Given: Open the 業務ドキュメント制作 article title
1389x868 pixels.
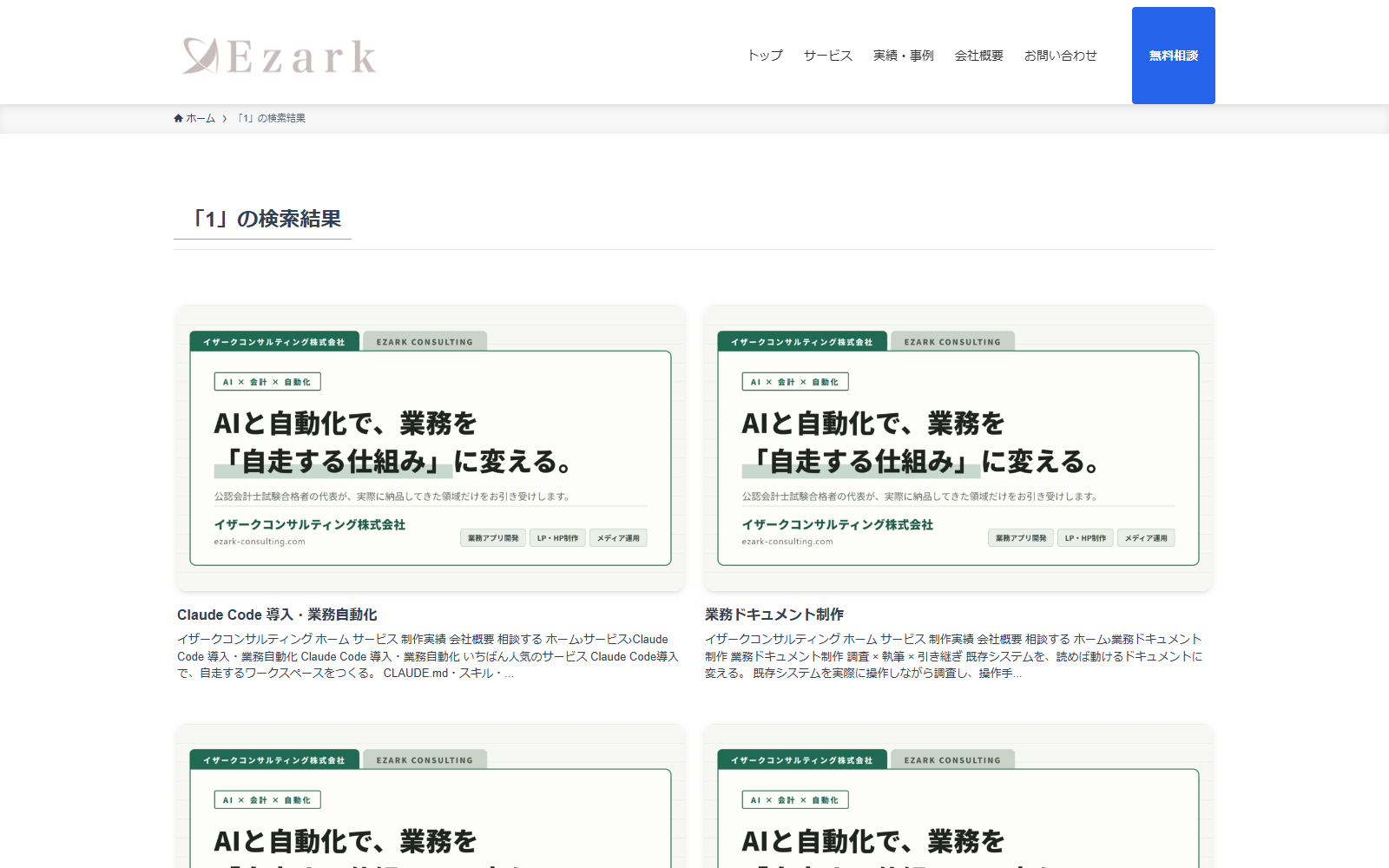Looking at the screenshot, I should [774, 615].
